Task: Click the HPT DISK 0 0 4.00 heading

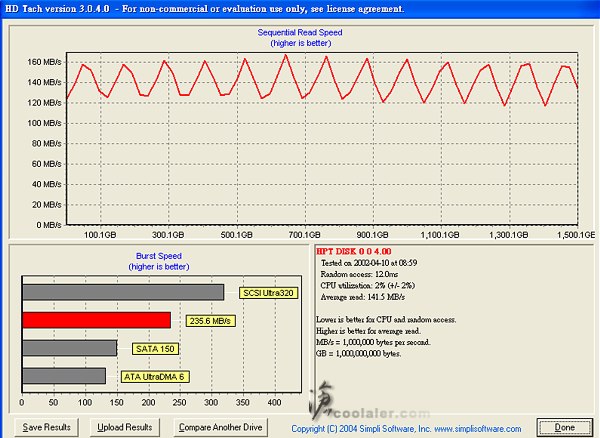Action: pyautogui.click(x=354, y=251)
